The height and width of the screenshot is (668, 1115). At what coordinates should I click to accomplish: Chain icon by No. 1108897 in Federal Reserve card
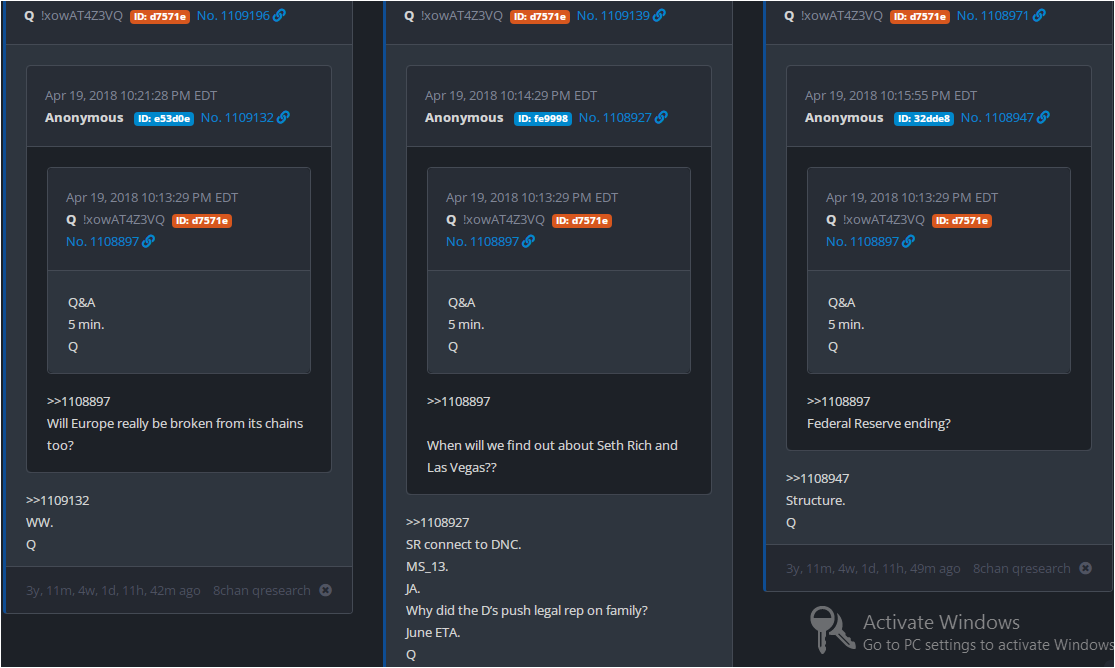(x=909, y=241)
